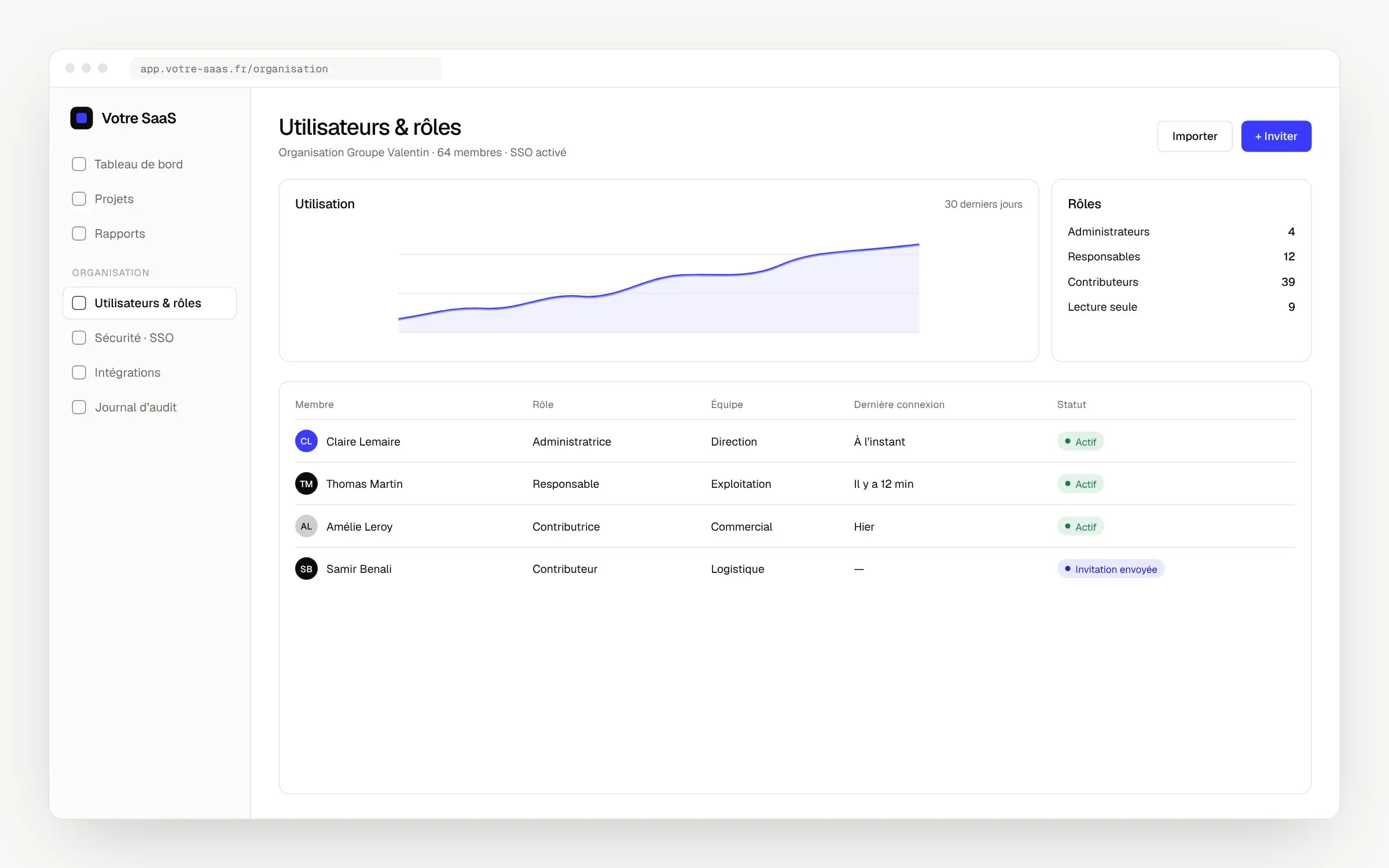1389x868 pixels.
Task: Click the 30 derniers jours label
Action: tap(983, 204)
